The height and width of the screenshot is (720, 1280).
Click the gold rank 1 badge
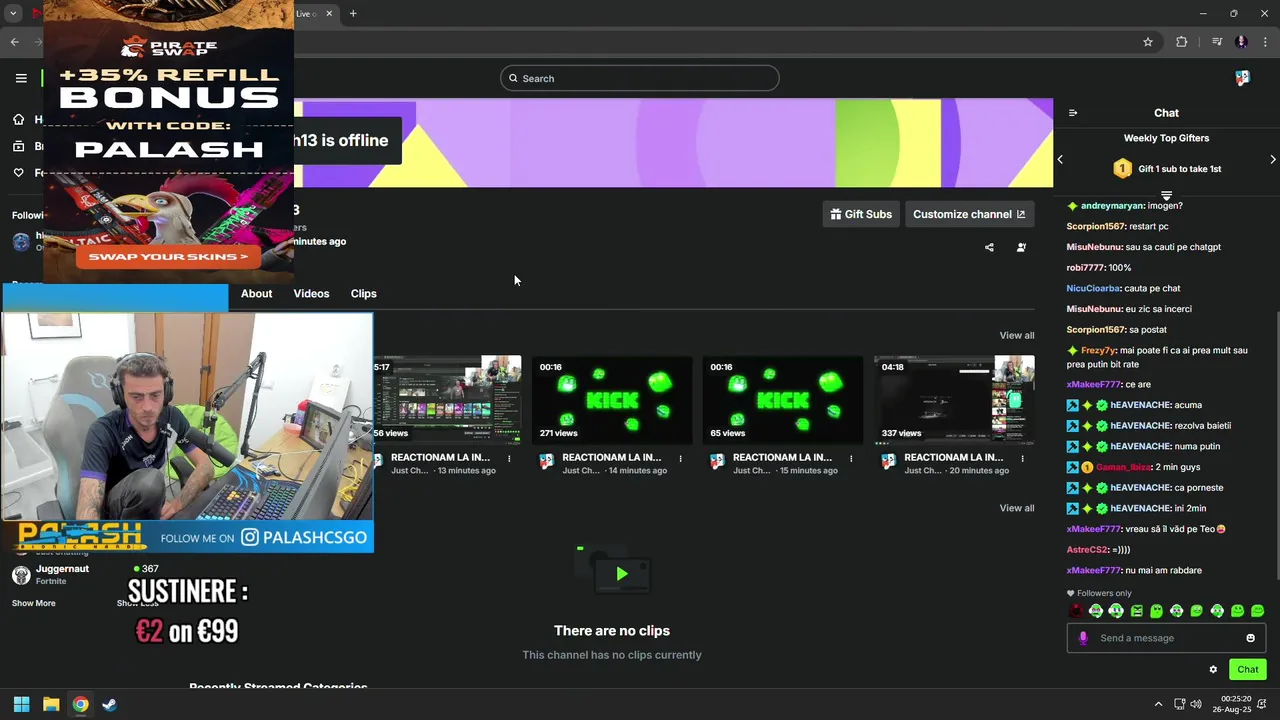[1122, 169]
